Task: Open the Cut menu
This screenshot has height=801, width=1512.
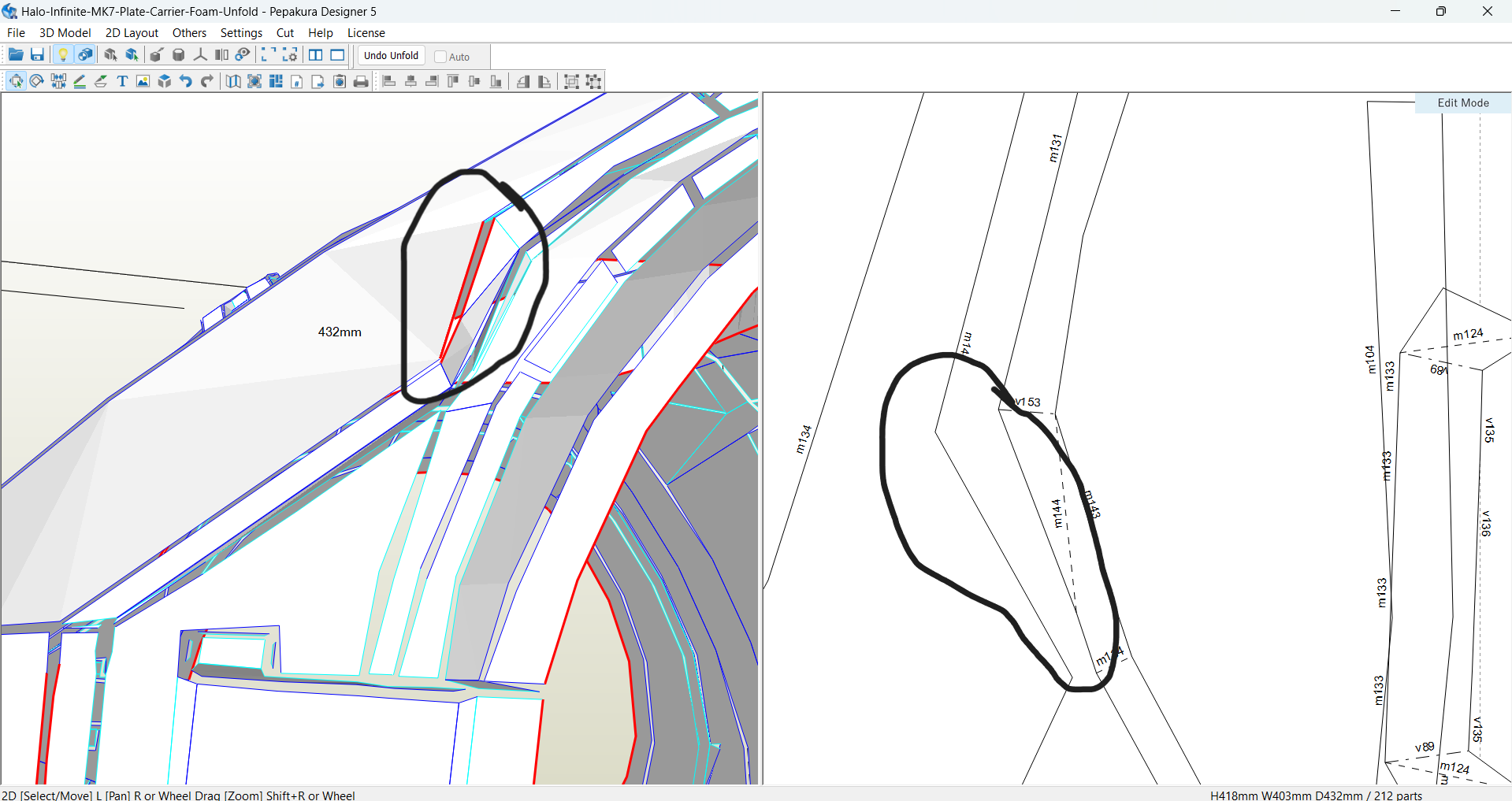Action: coord(285,33)
